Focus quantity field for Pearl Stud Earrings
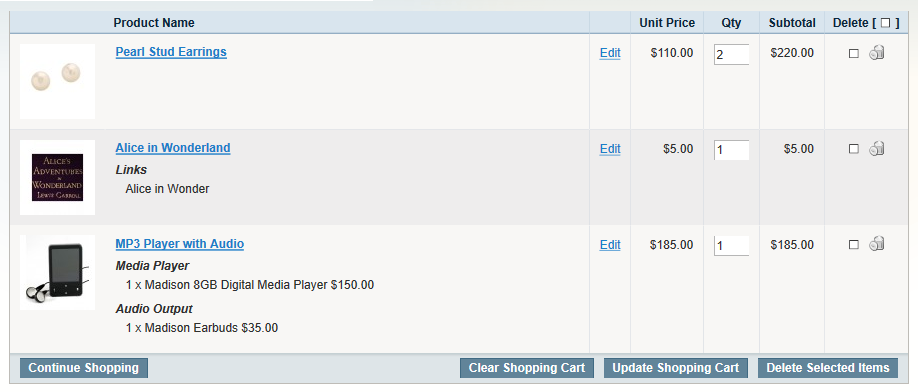This screenshot has height=392, width=918. [731, 54]
